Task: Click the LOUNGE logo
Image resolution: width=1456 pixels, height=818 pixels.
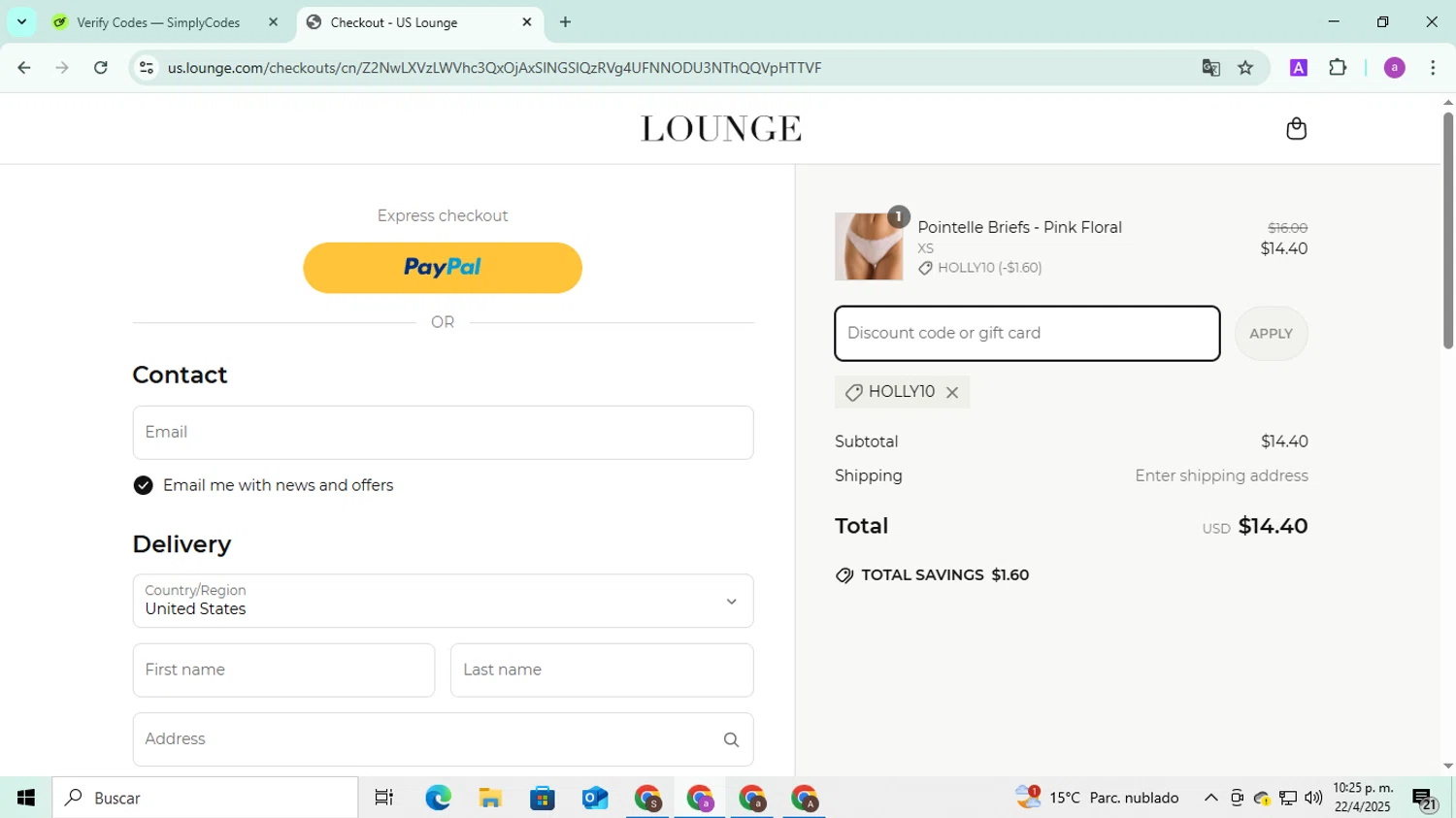Action: point(721,128)
